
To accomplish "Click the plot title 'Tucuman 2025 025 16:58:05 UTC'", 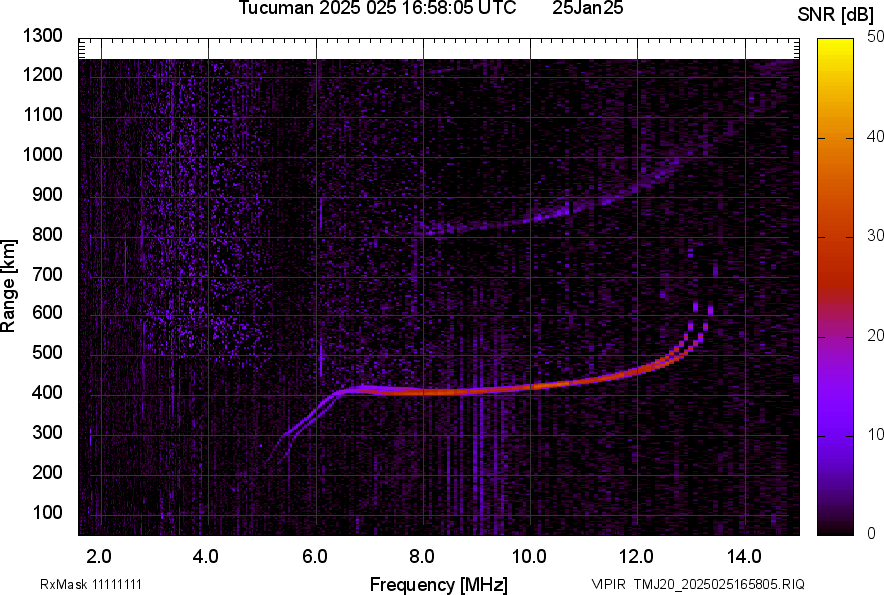I will (377, 8).
